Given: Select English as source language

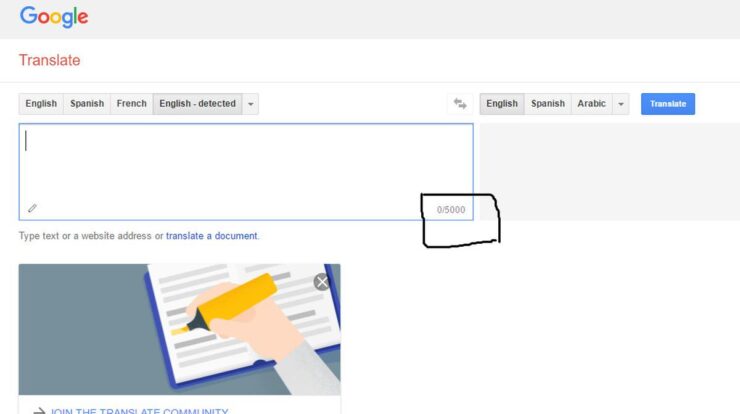Looking at the screenshot, I should point(41,104).
